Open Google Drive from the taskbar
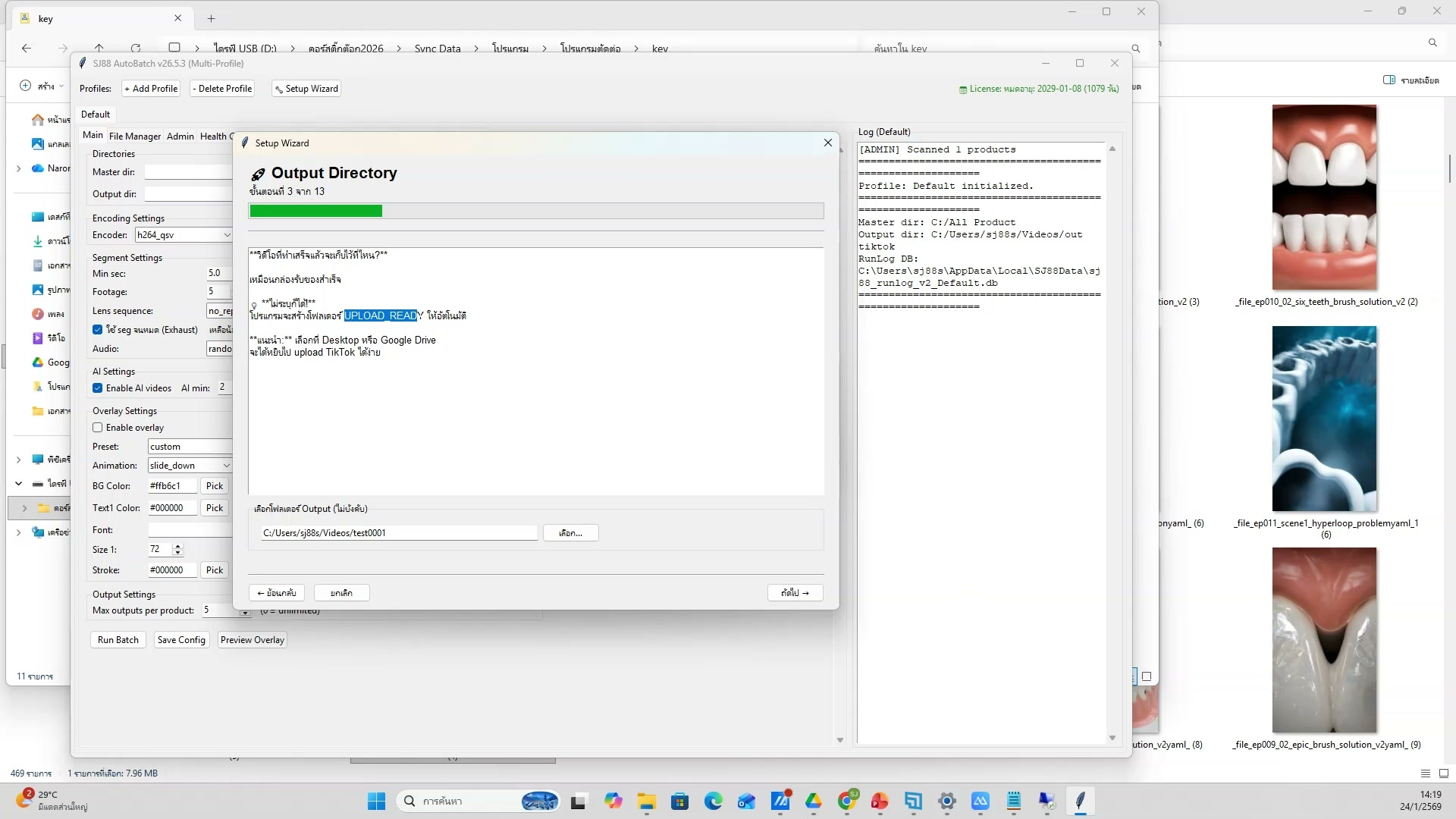The height and width of the screenshot is (819, 1456). pyautogui.click(x=814, y=801)
